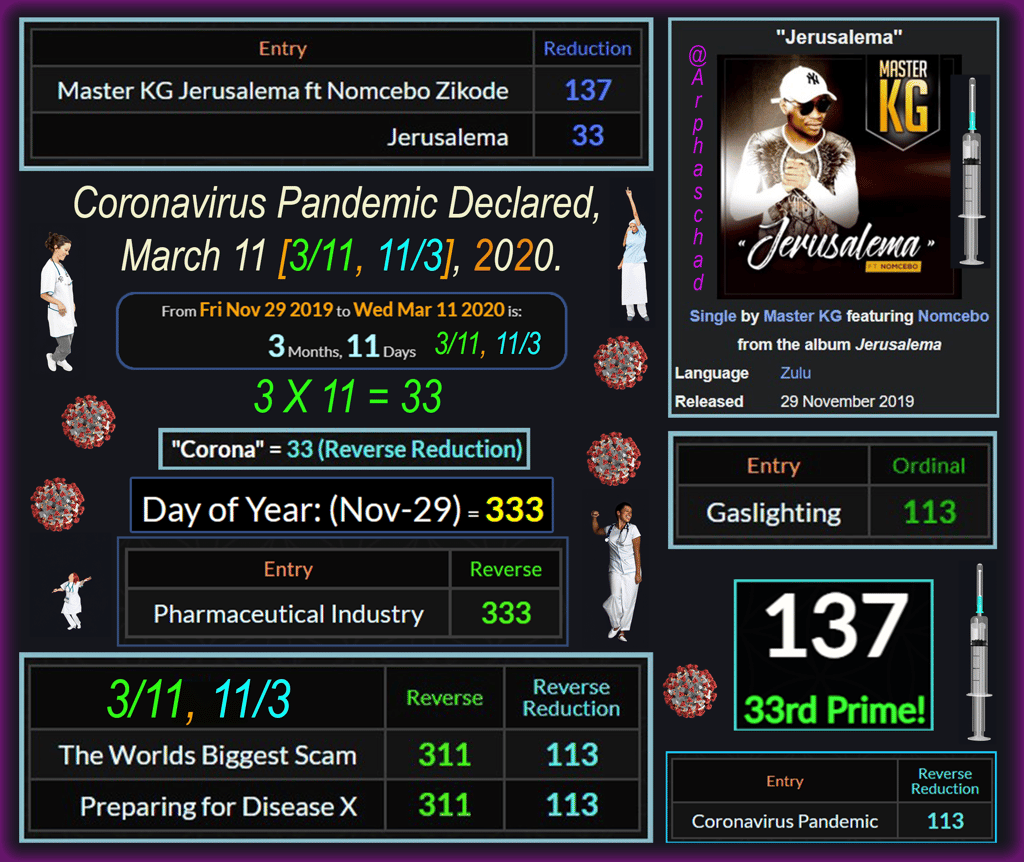The height and width of the screenshot is (862, 1024).
Task: Click the 'Coronavirus Pandemic Declared,' headline
Action: [x=336, y=202]
